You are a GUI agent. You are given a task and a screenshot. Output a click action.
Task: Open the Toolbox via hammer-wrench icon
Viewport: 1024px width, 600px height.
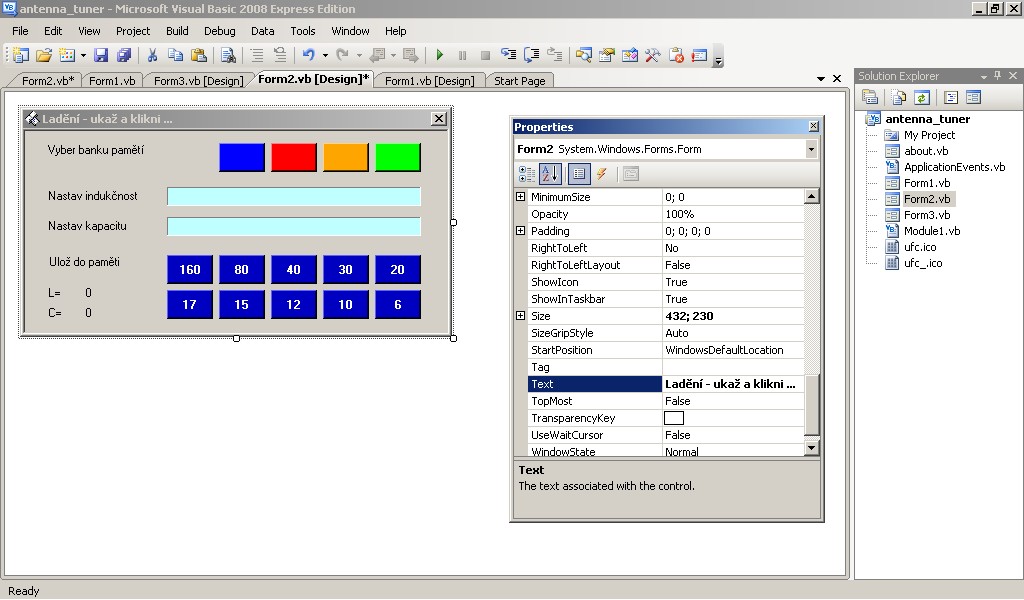pos(653,56)
